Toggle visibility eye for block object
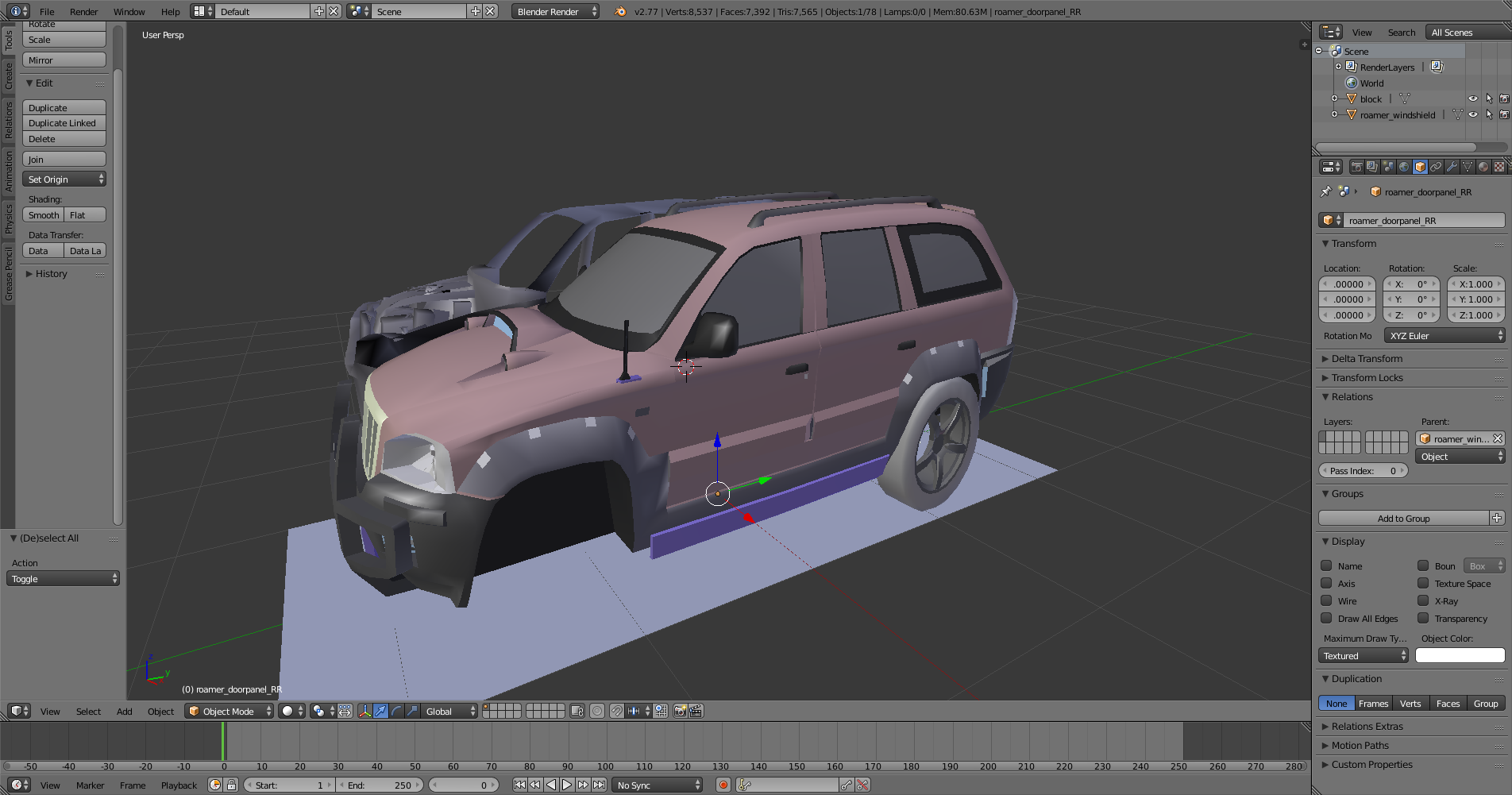The height and width of the screenshot is (795, 1512). pyautogui.click(x=1473, y=98)
